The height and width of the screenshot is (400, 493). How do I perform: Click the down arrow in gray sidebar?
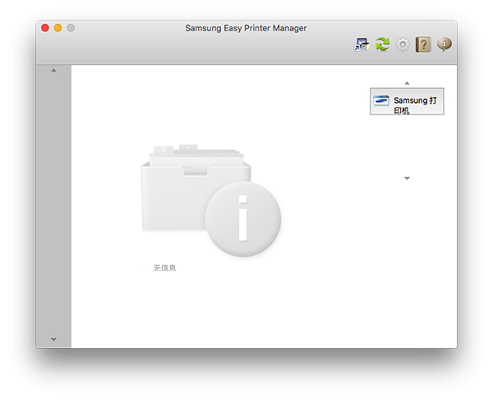pyautogui.click(x=54, y=339)
